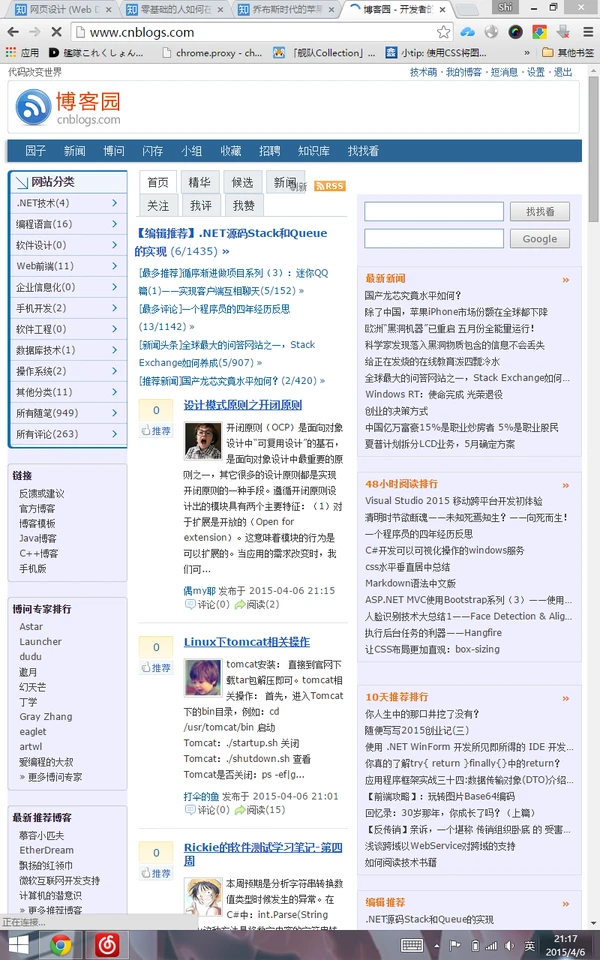The height and width of the screenshot is (960, 600).
Task: Select the 精华 tab
Action: [x=200, y=182]
